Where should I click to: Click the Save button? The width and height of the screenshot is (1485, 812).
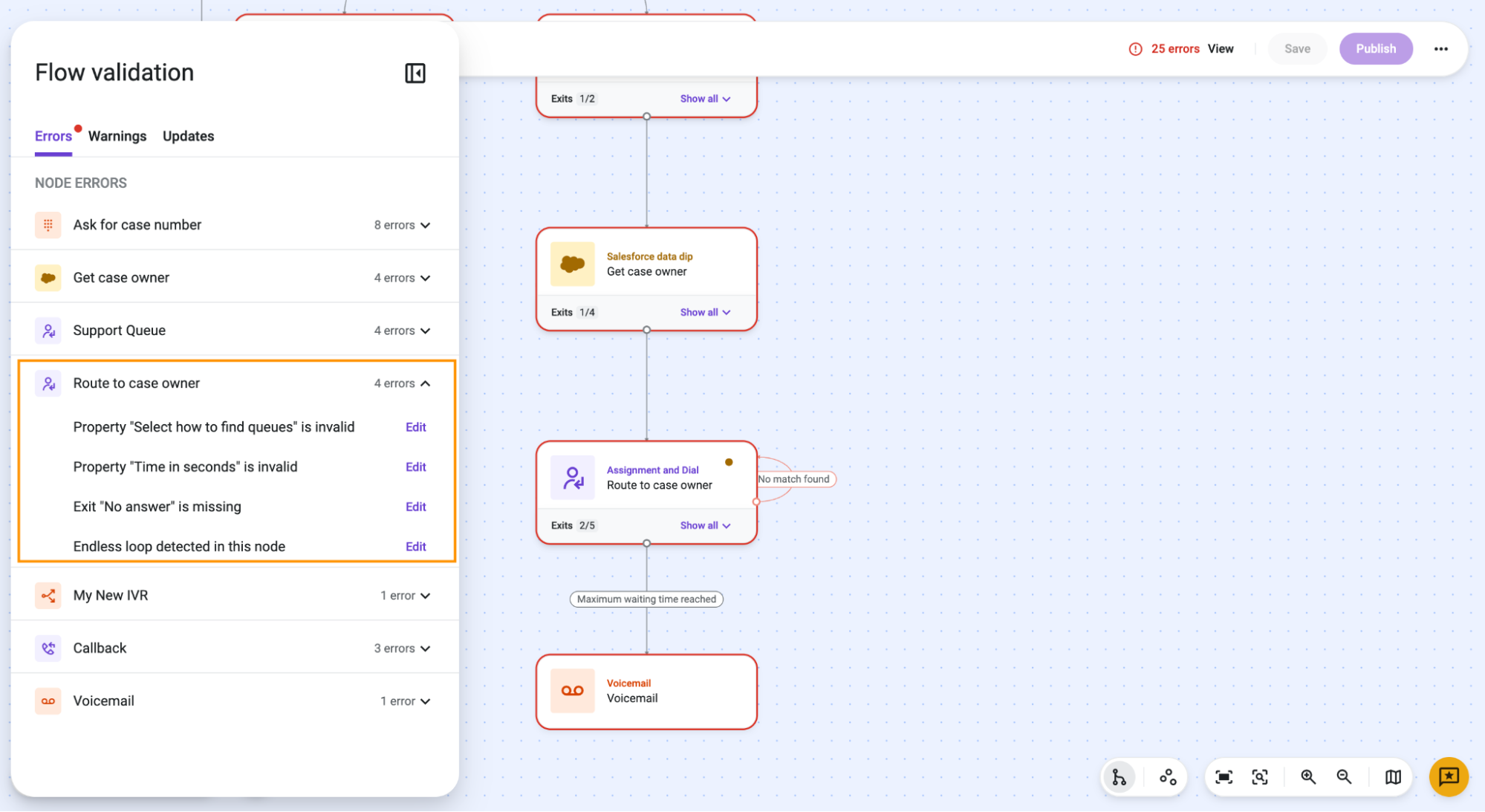click(x=1297, y=49)
